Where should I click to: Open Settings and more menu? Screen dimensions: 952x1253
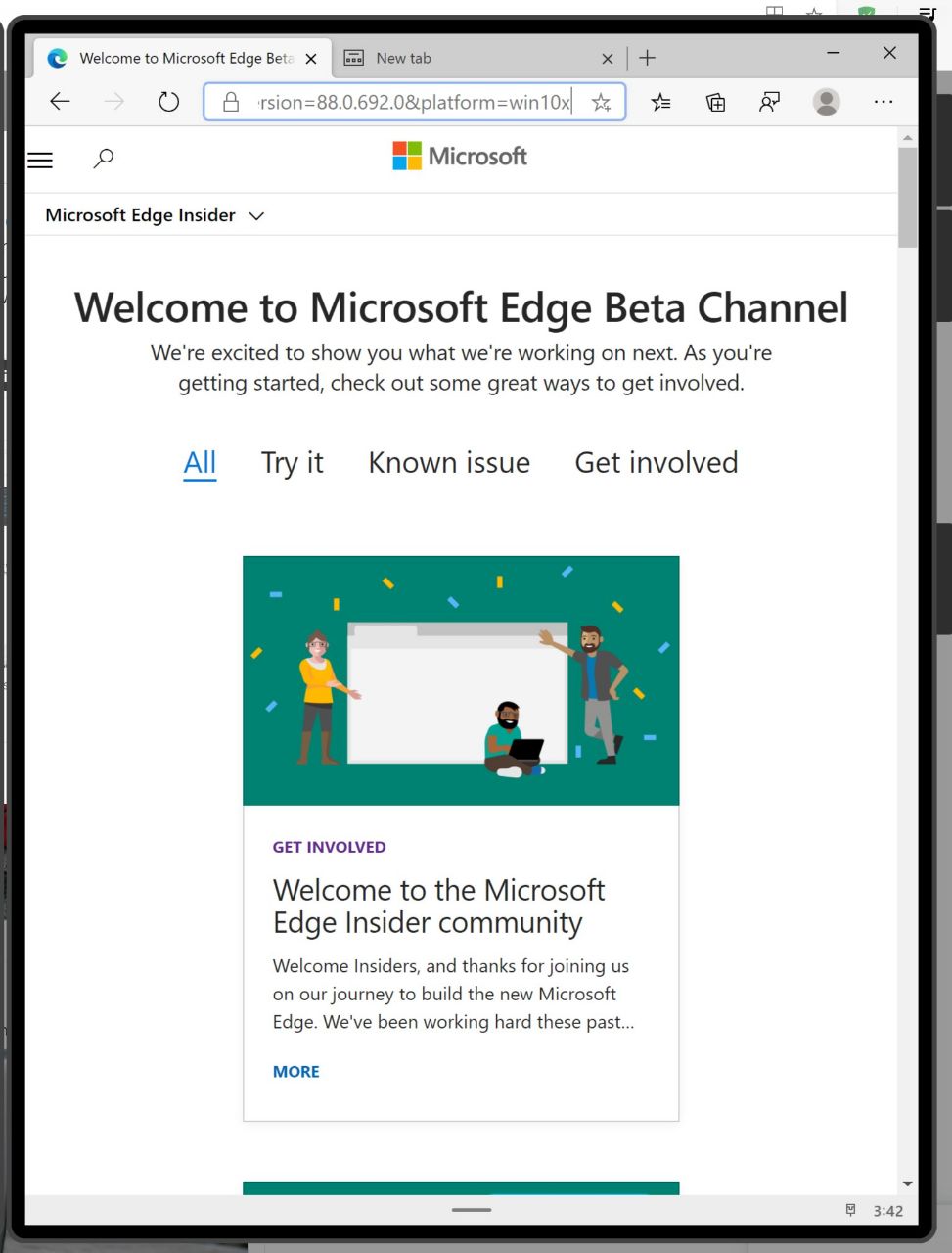coord(884,102)
